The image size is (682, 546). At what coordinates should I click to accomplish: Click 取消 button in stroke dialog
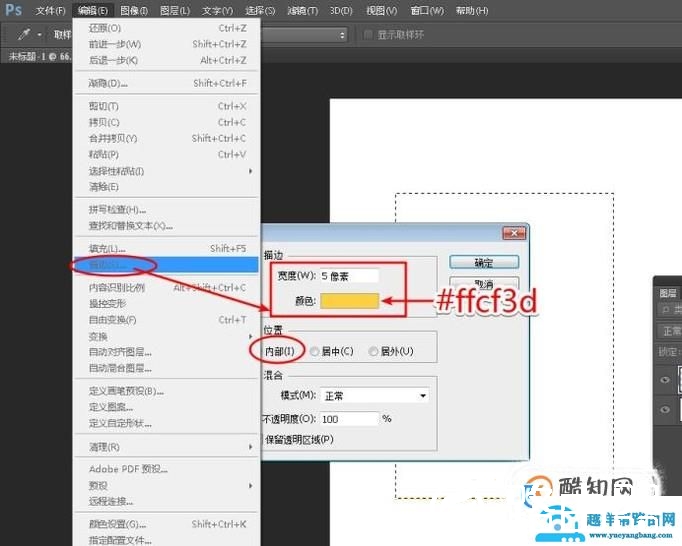(x=484, y=284)
